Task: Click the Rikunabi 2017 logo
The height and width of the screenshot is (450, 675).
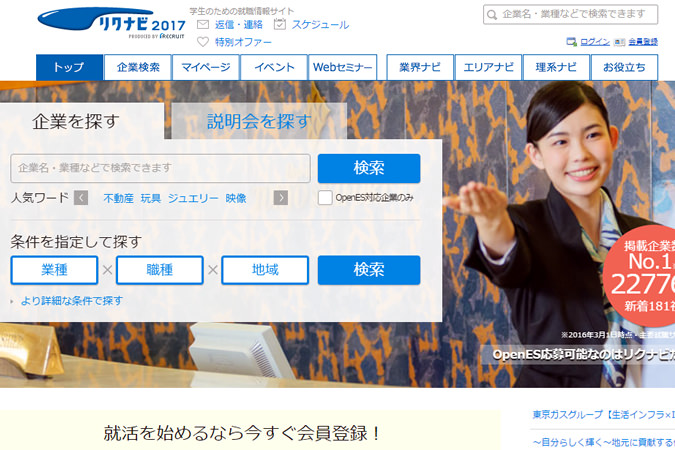Action: [111, 24]
